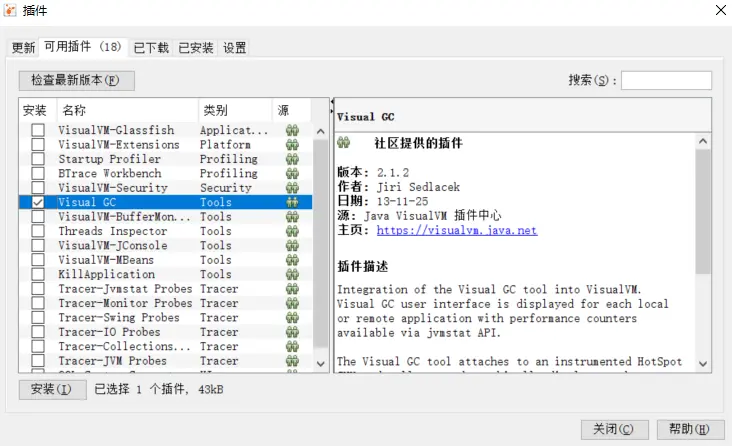This screenshot has height=446, width=732.
Task: Tick the Tracer-JVM Probes checkbox
Action: 38,361
